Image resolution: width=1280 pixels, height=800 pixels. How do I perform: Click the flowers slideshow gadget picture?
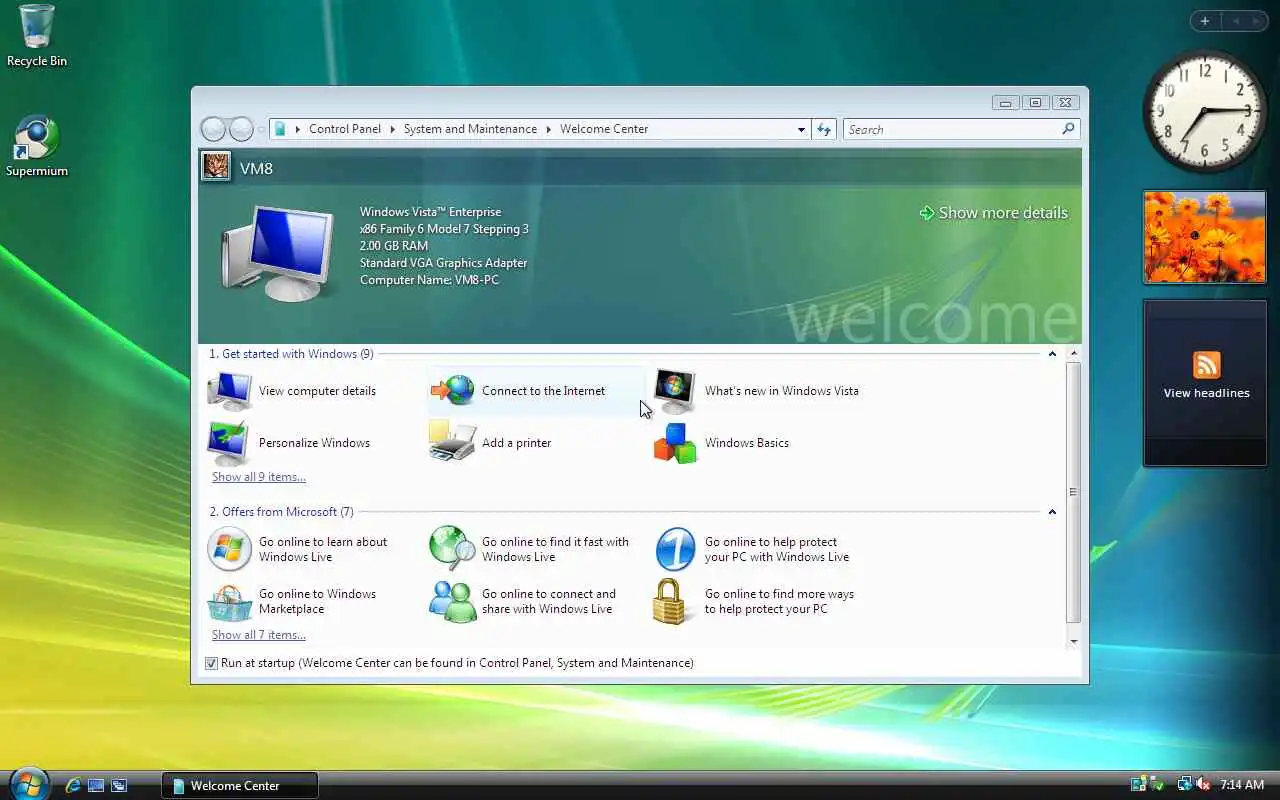point(1204,237)
